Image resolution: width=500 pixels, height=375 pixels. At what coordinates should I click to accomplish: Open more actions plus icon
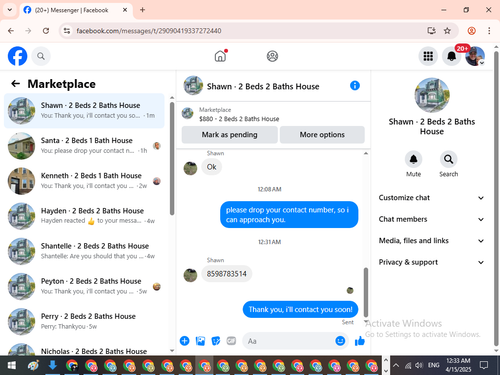(x=185, y=341)
